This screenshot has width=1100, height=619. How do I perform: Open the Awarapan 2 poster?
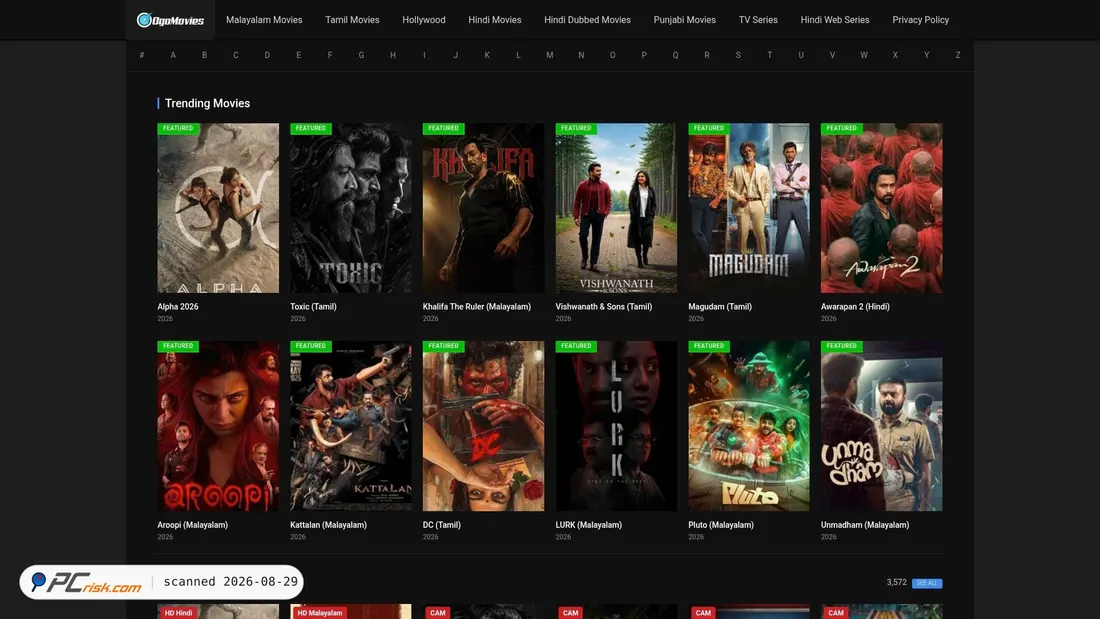(x=882, y=208)
